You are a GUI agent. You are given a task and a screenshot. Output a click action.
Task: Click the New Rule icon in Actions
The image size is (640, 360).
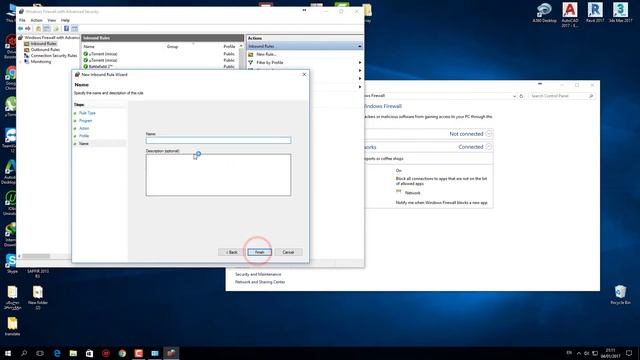tap(251, 54)
